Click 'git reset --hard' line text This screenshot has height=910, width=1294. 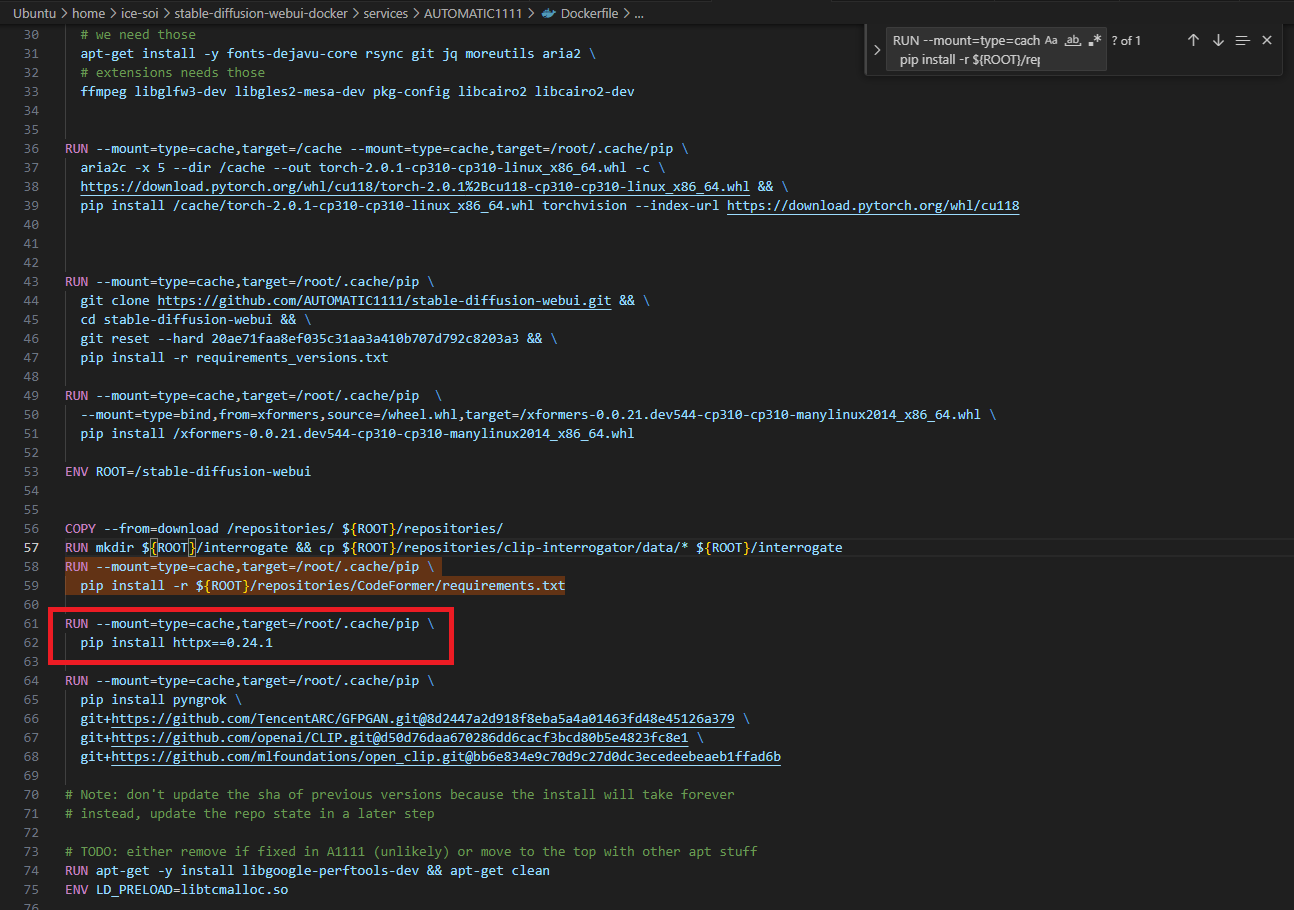coord(319,339)
